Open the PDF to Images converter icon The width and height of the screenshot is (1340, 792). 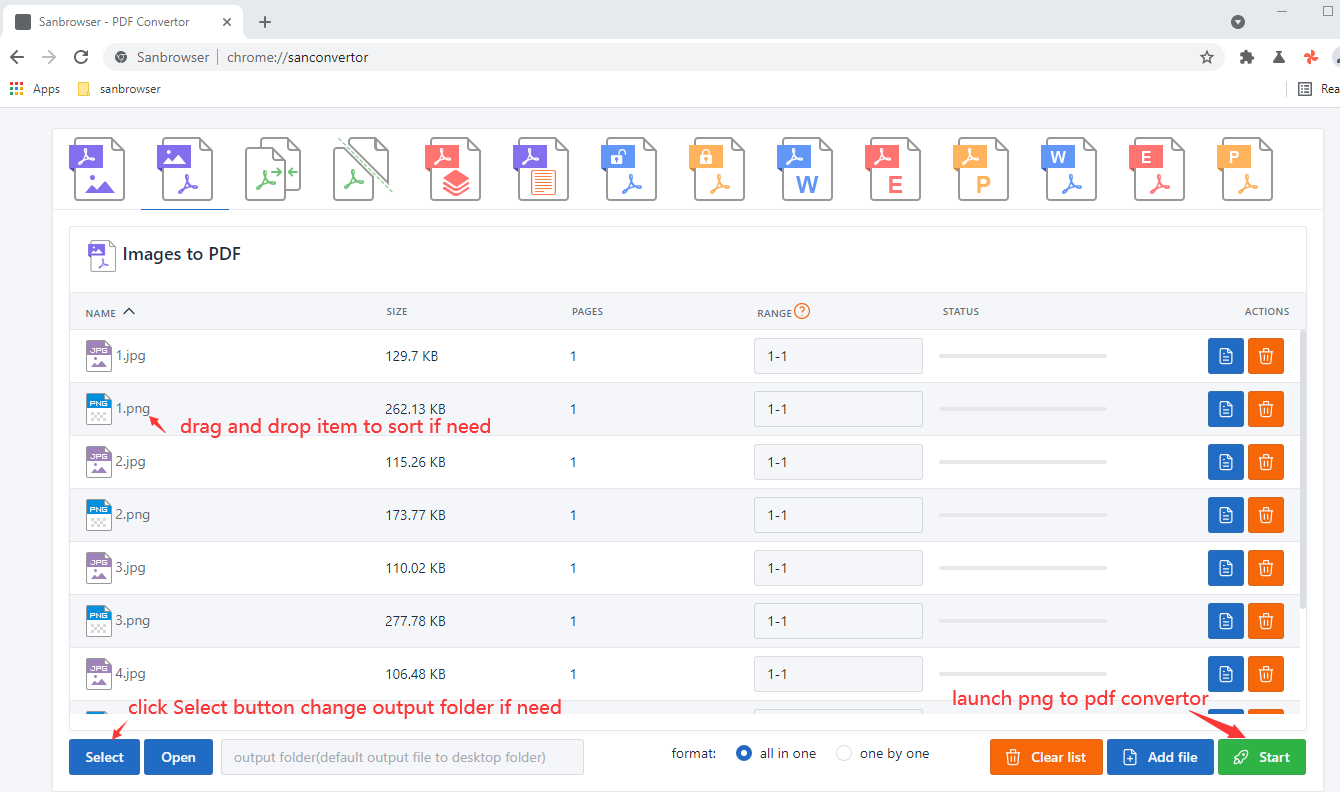98,169
